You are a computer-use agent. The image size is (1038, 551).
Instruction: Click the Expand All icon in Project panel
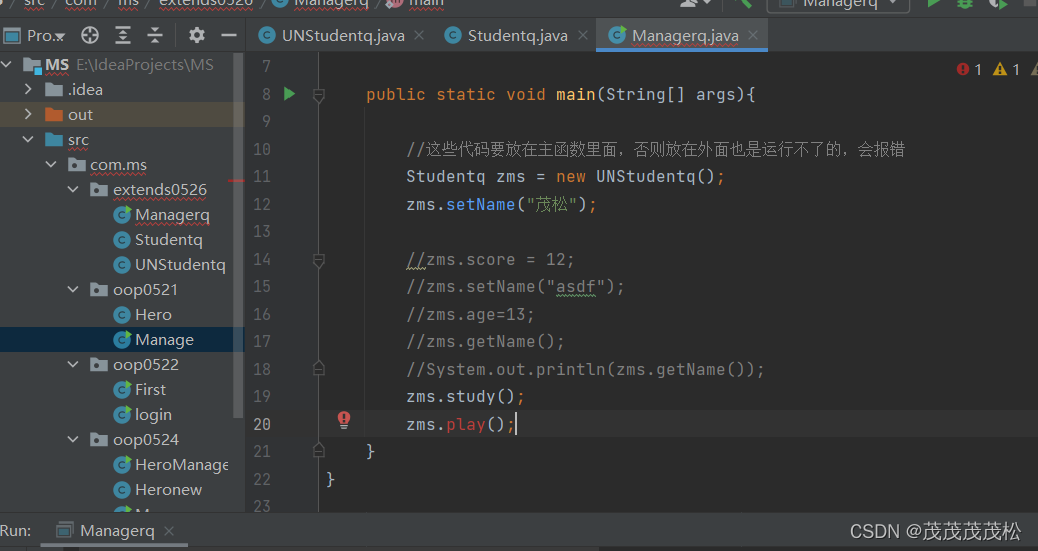click(x=123, y=35)
